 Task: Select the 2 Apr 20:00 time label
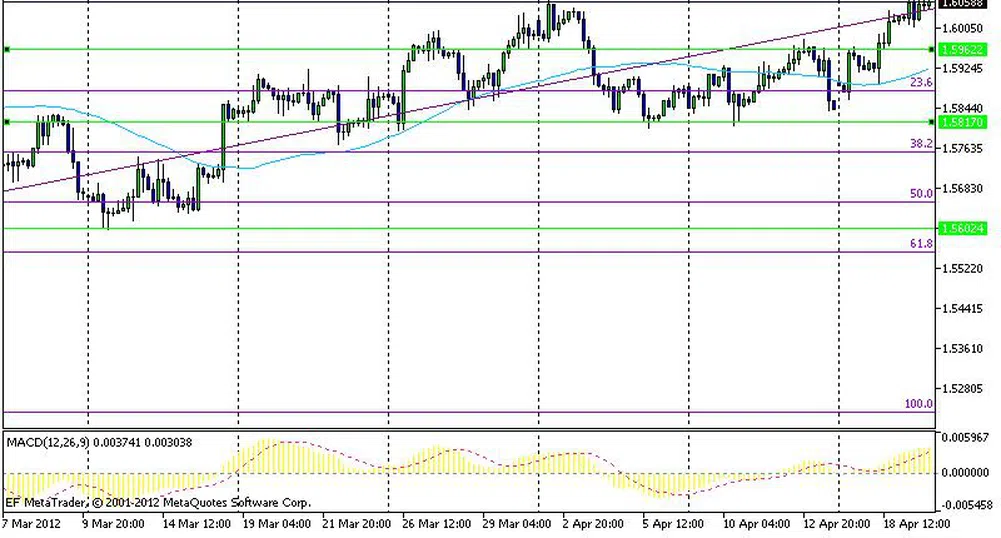(x=593, y=523)
